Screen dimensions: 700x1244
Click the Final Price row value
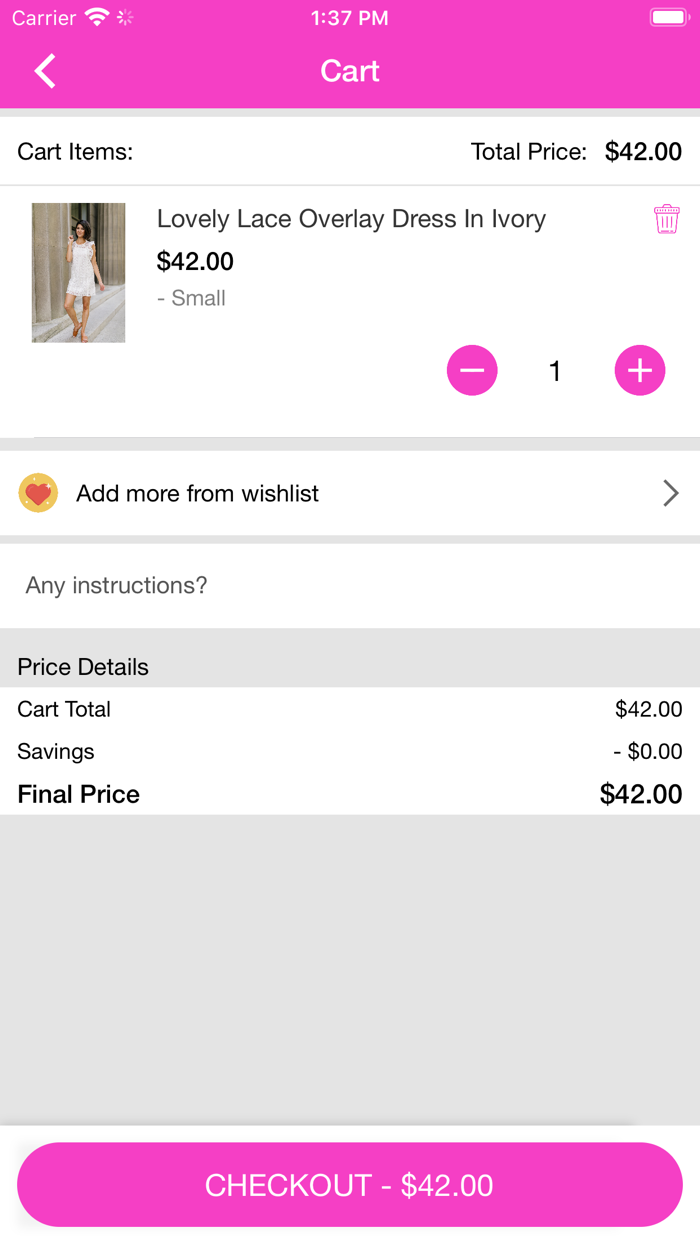(x=640, y=793)
